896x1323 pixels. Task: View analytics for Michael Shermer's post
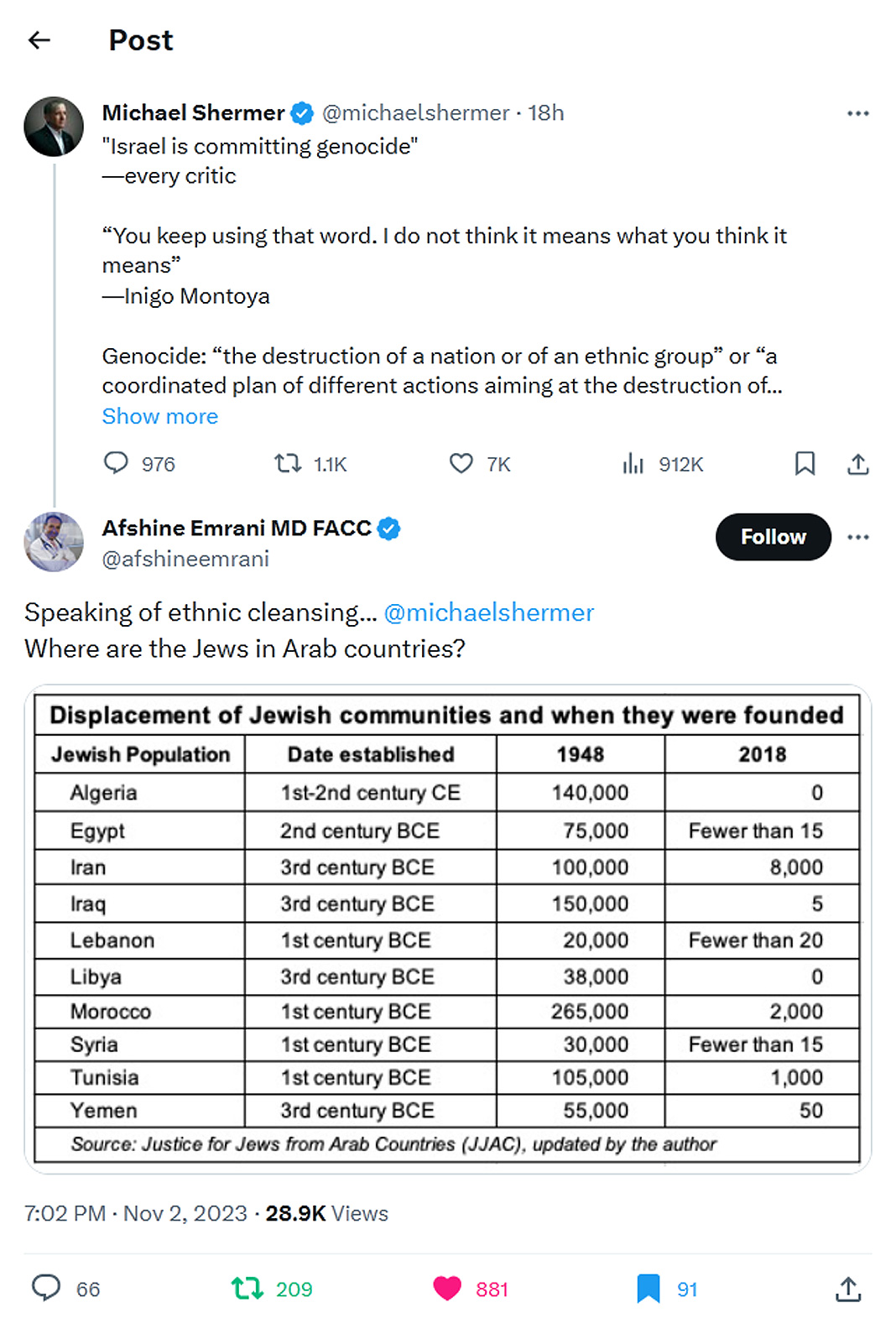tap(633, 463)
